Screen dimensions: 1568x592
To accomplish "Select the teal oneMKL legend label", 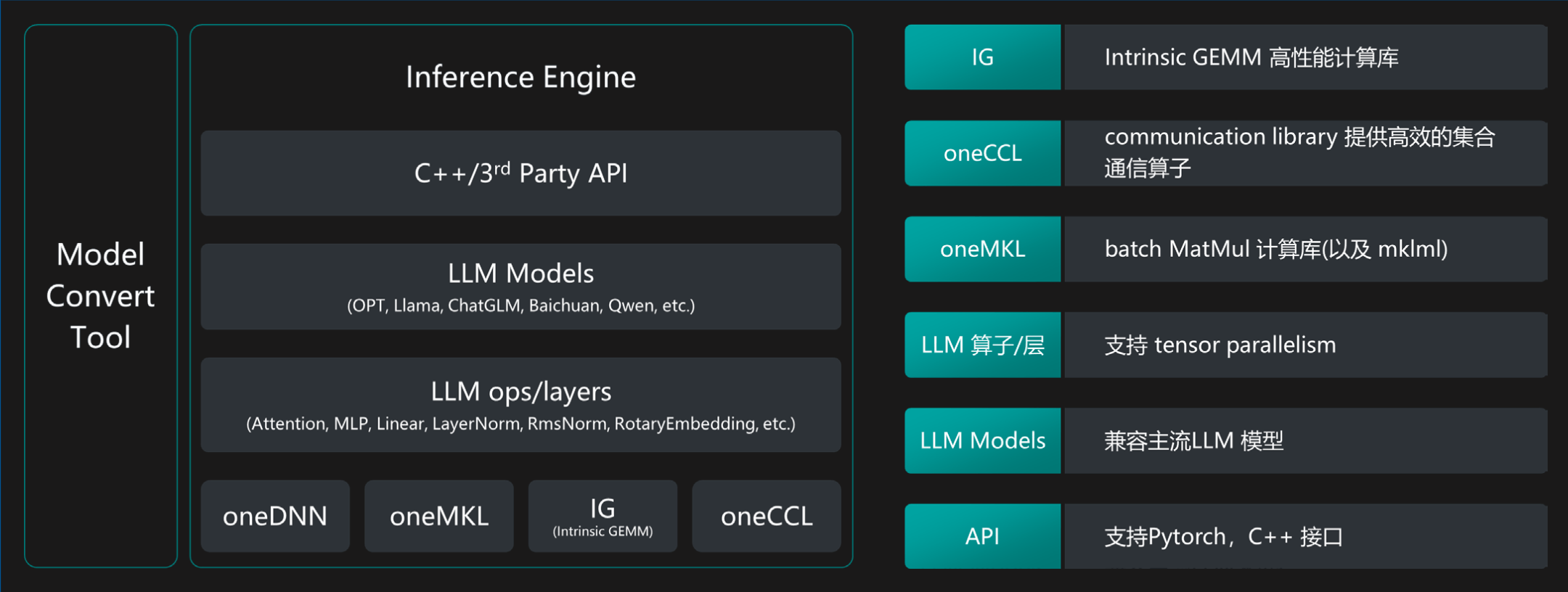I will click(x=982, y=249).
